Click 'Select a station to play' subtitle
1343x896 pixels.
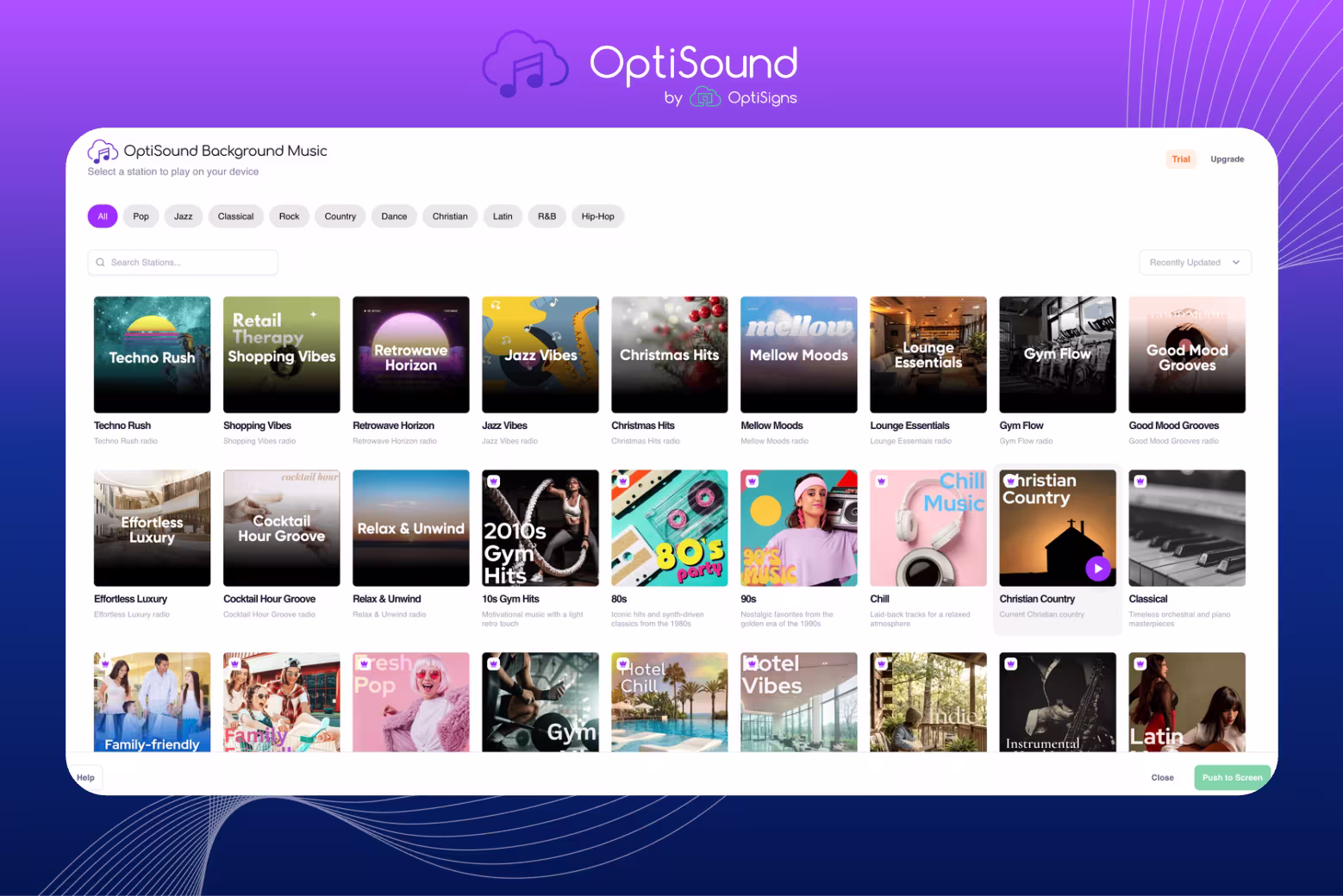173,171
